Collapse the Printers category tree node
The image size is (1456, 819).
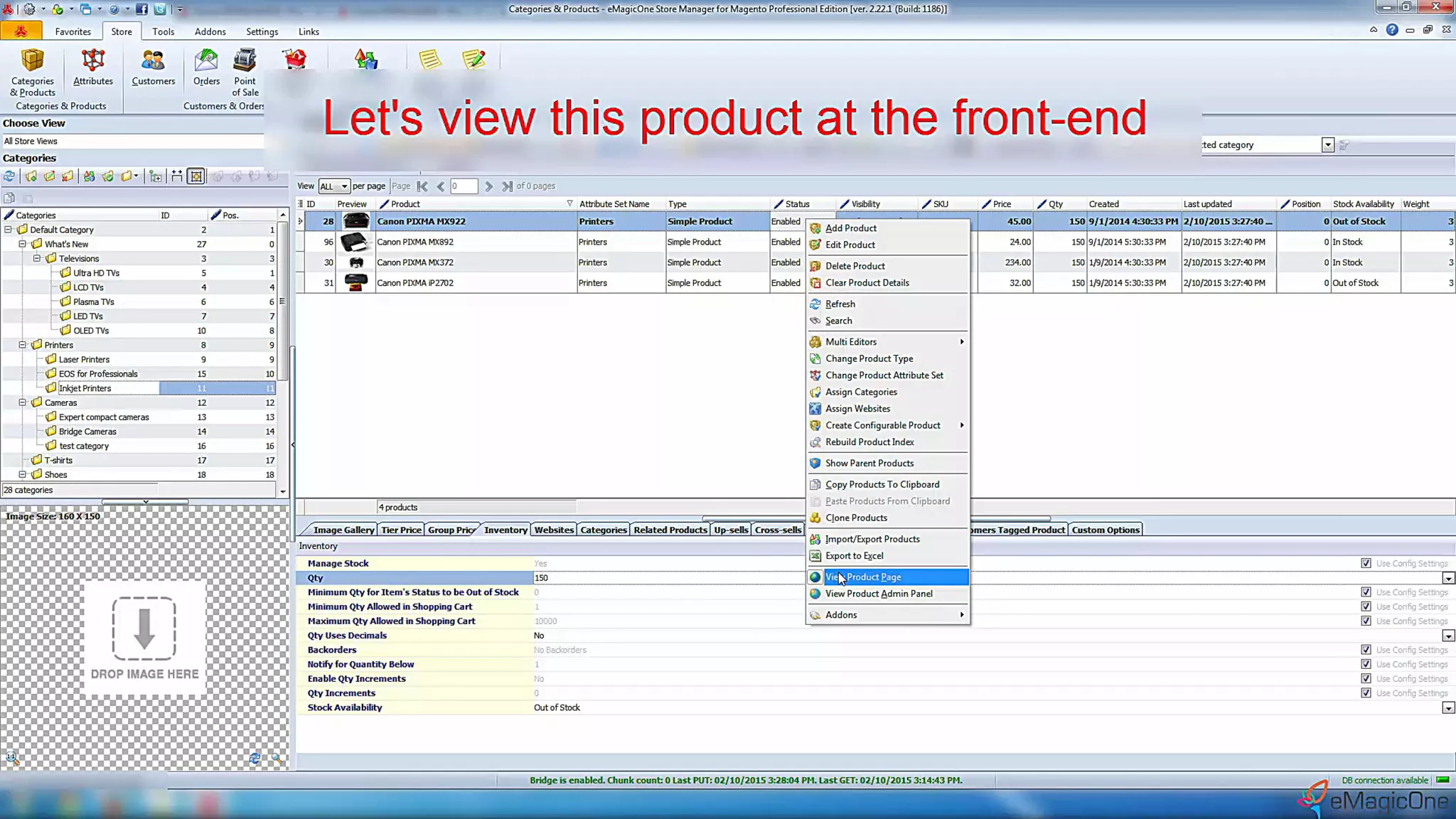[23, 345]
